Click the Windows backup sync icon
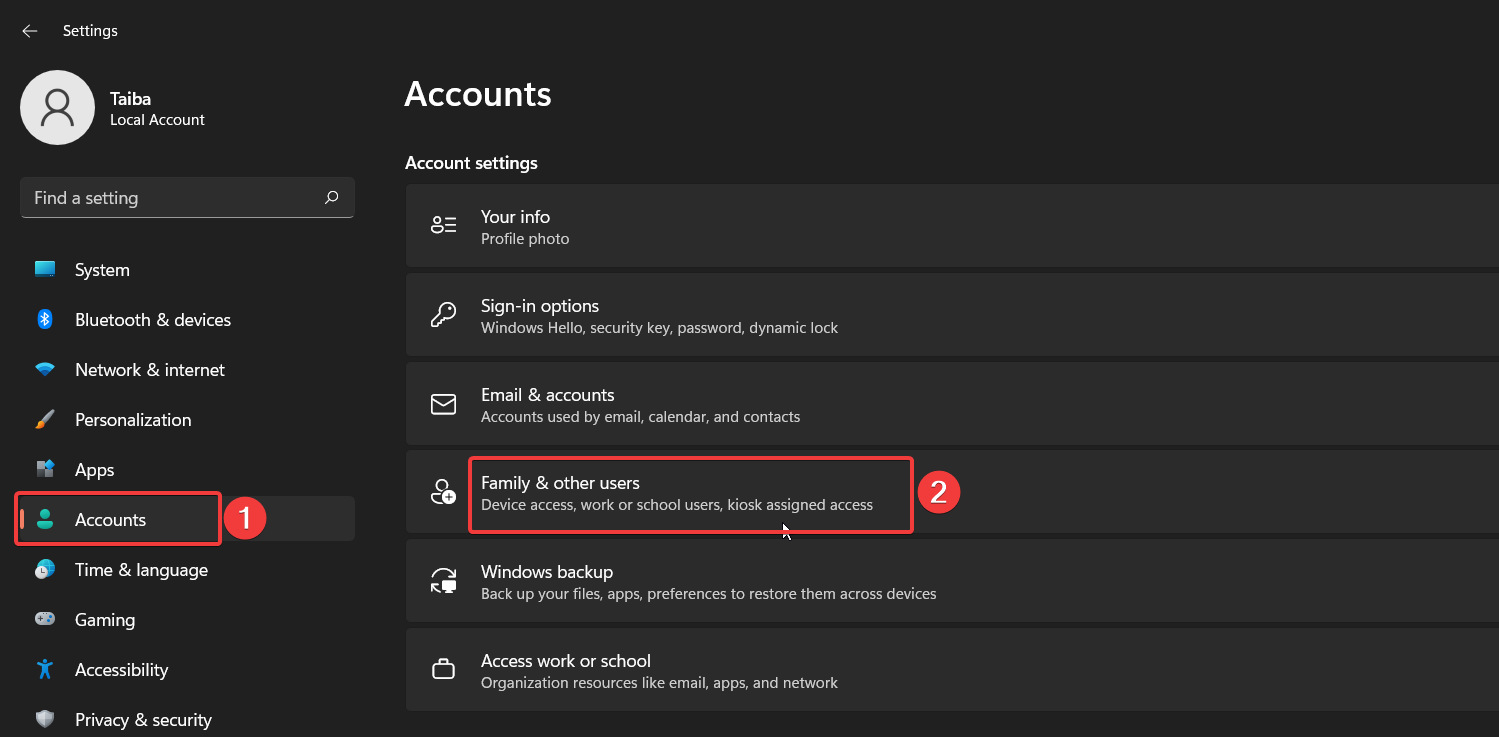The image size is (1499, 737). click(443, 580)
